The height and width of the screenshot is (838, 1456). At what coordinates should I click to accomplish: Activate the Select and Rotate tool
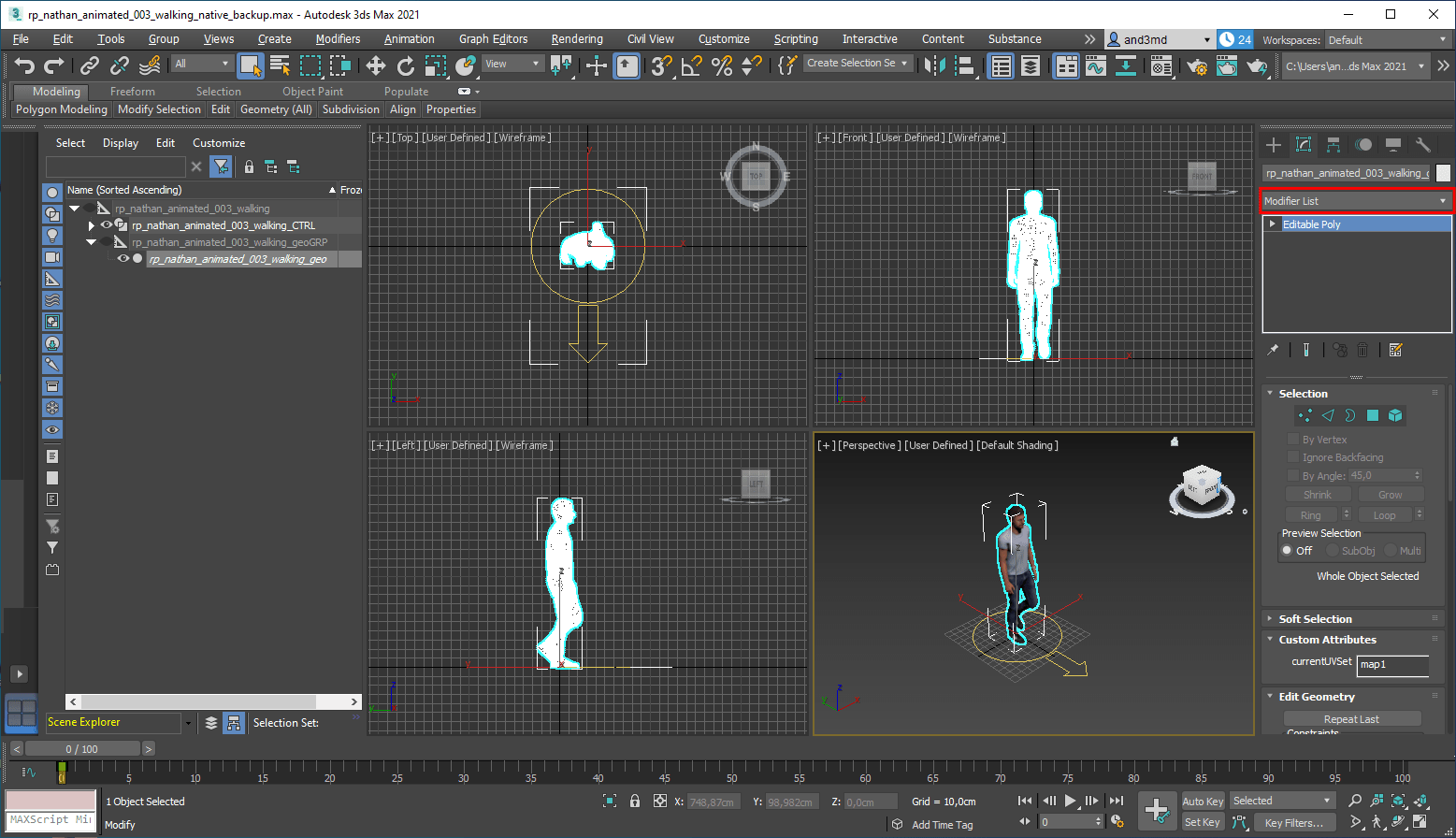405,65
